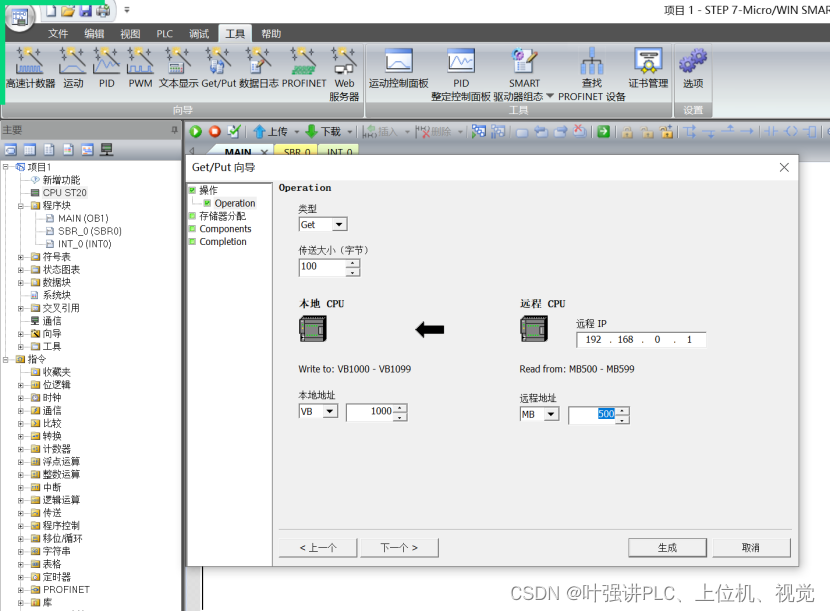The width and height of the screenshot is (830, 612).
Task: Expand the Symbol Table (符号表) node
Action: pyautogui.click(x=21, y=257)
